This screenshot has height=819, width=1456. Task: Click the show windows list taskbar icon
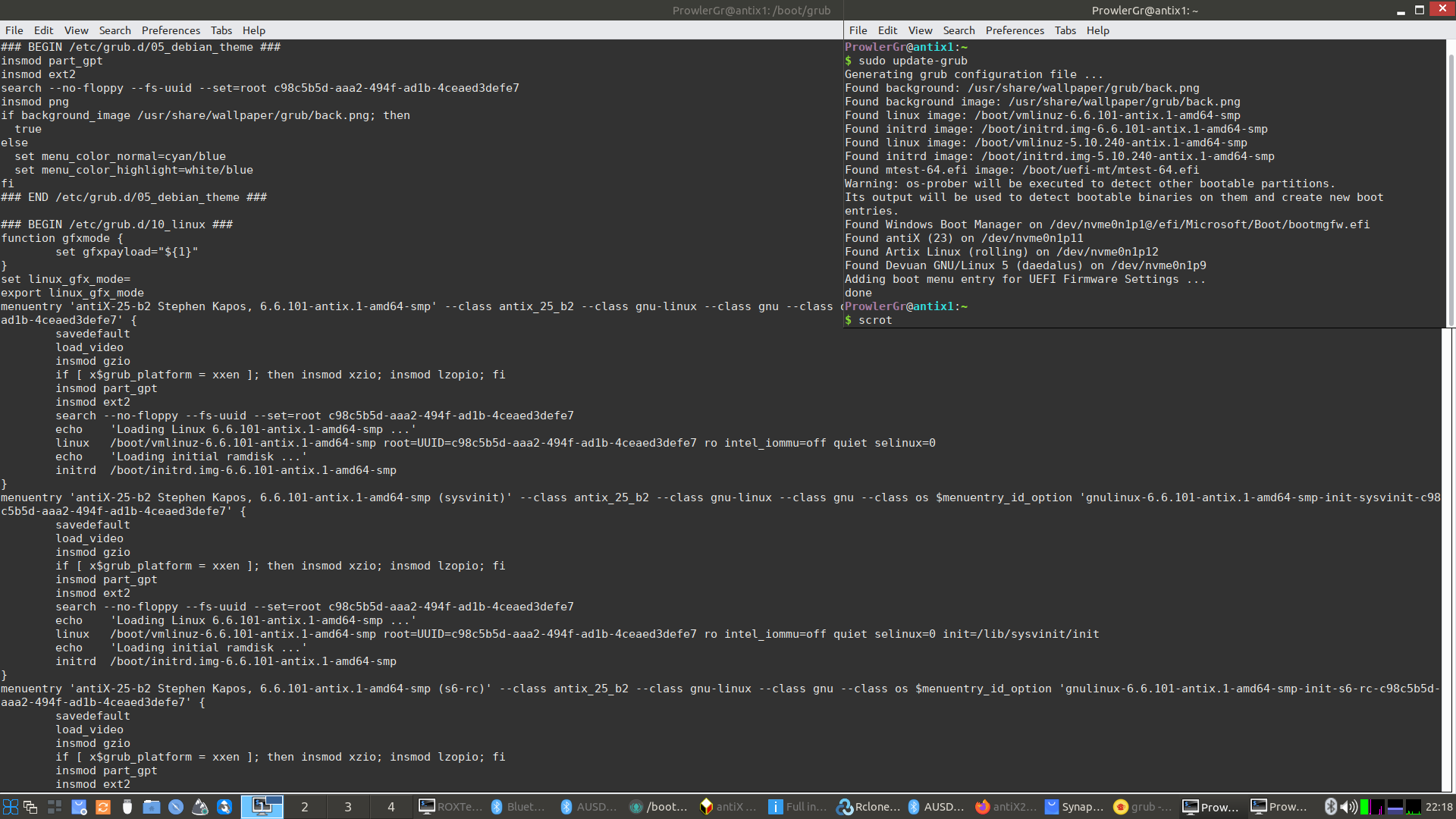coord(30,807)
